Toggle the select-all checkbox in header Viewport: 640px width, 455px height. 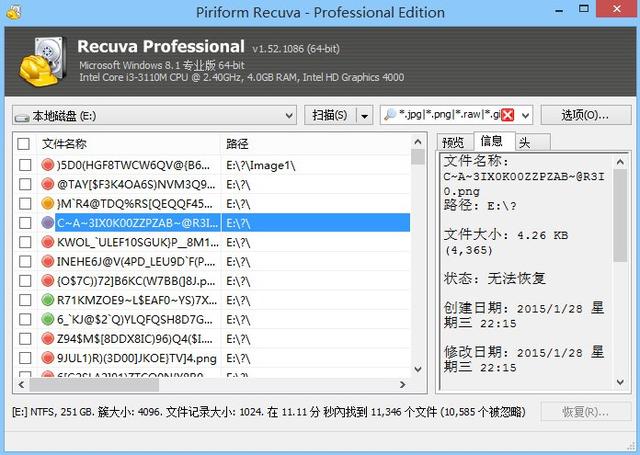[23, 144]
